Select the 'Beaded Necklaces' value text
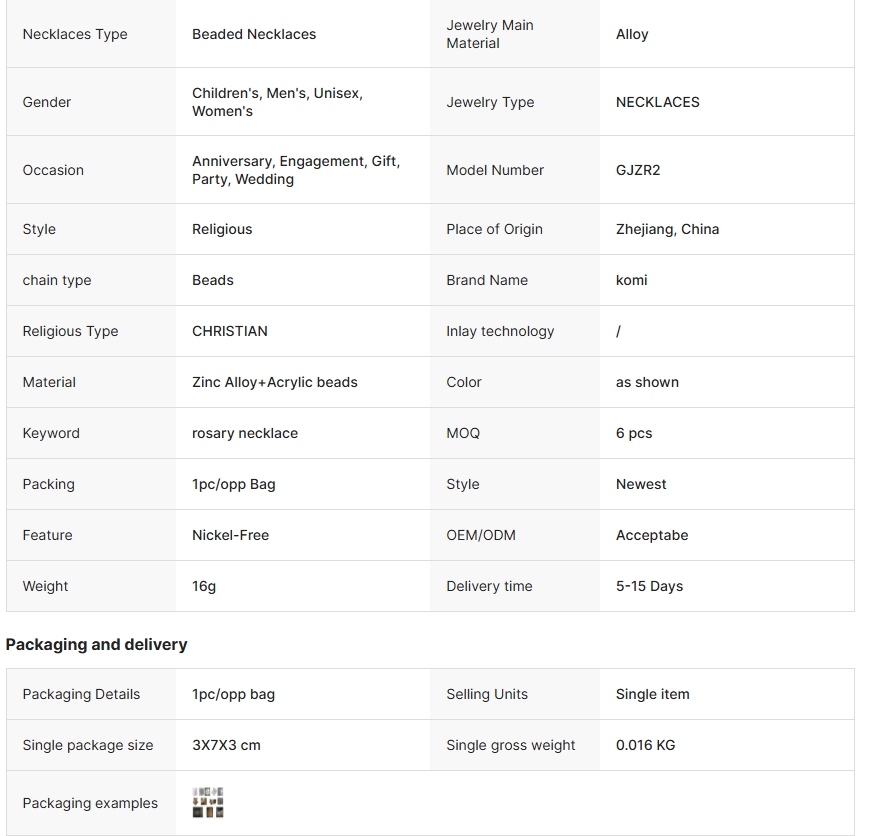This screenshot has width=876, height=836. pos(254,34)
